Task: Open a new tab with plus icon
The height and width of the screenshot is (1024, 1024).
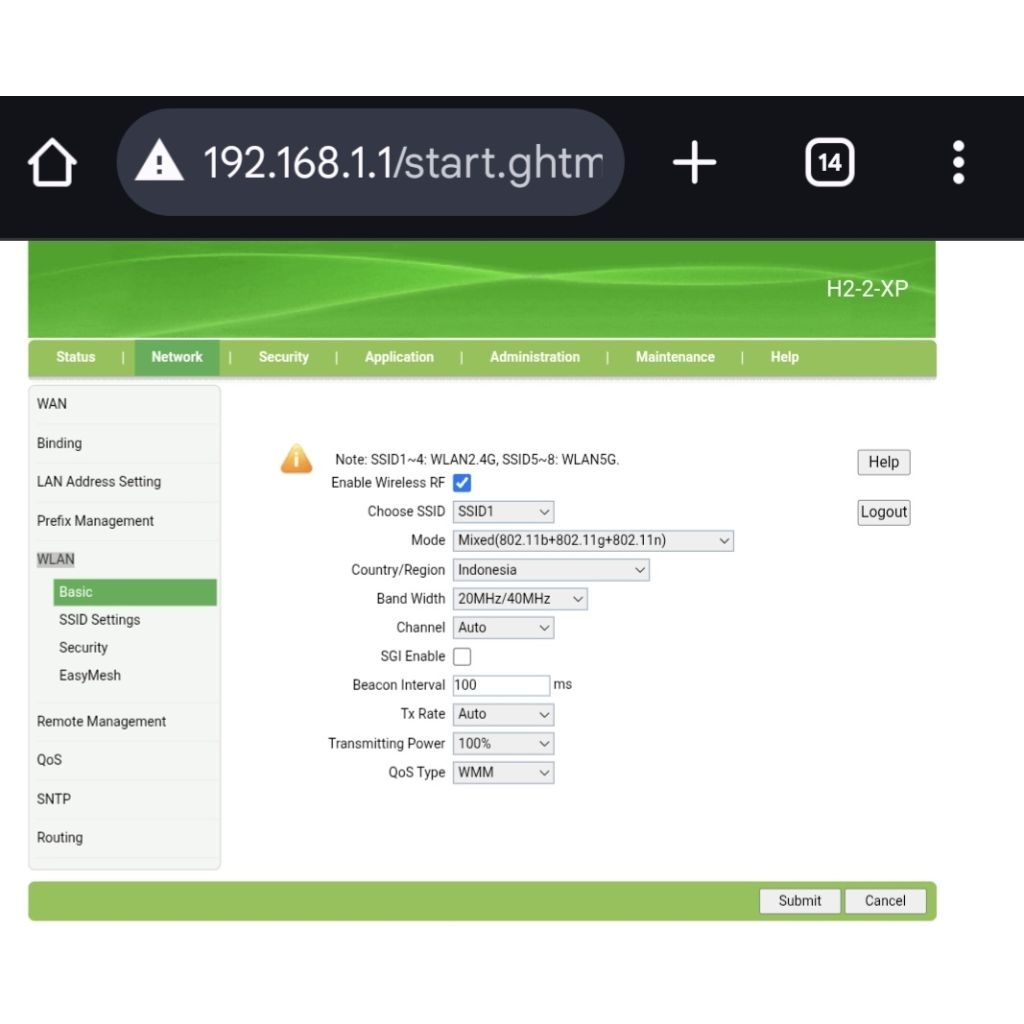Action: [694, 162]
